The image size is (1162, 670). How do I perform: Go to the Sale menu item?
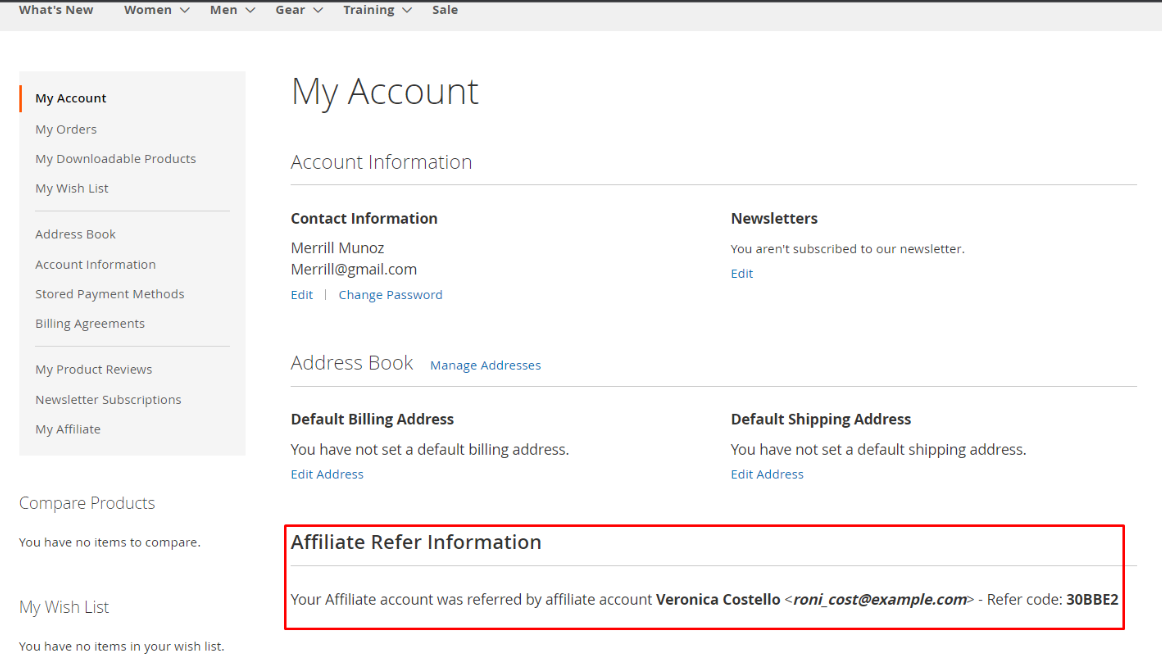point(445,10)
